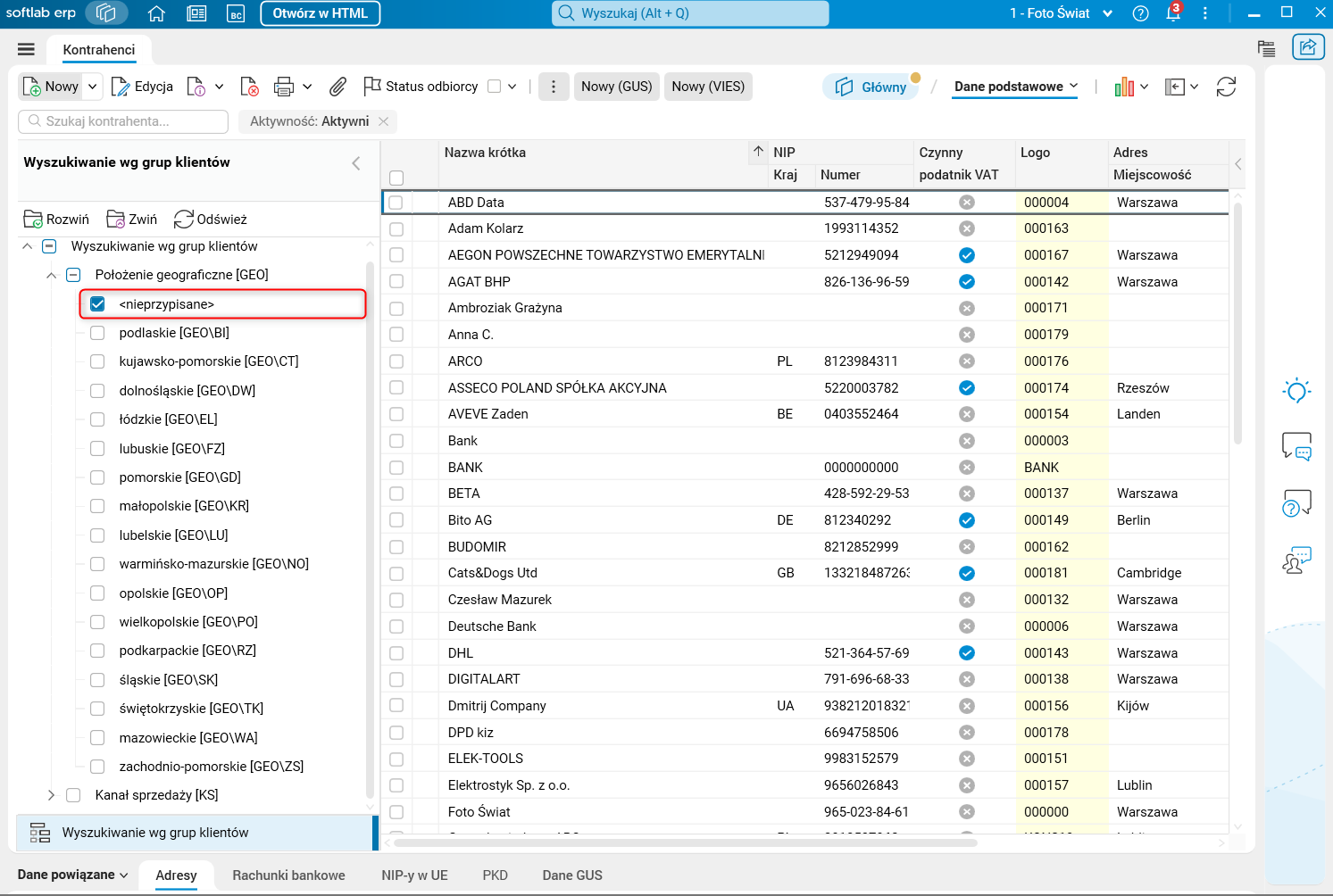Open the Dane GUS tab

[572, 875]
